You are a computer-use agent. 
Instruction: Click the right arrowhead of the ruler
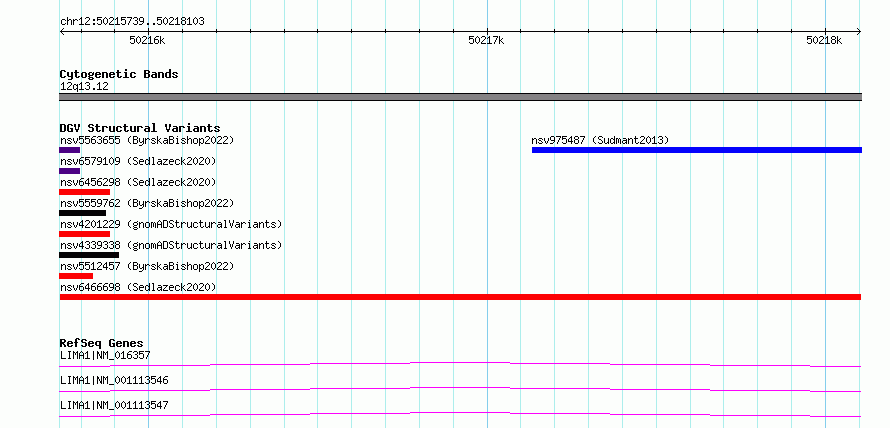pyautogui.click(x=859, y=31)
